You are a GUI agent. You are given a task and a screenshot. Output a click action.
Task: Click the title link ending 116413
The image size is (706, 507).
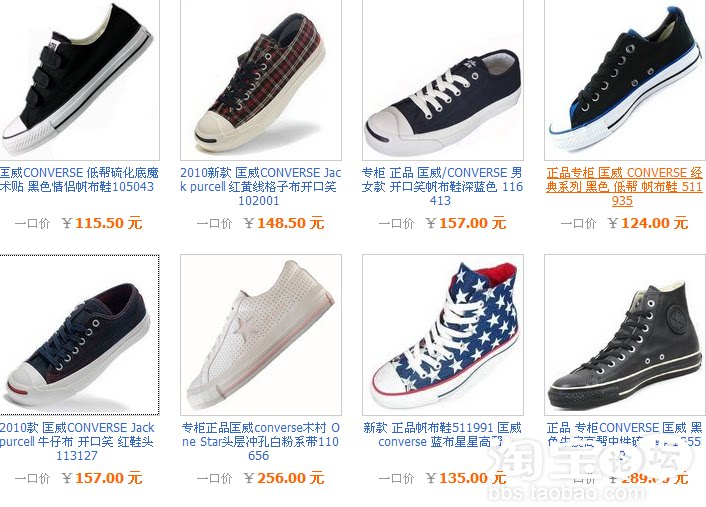coord(442,186)
